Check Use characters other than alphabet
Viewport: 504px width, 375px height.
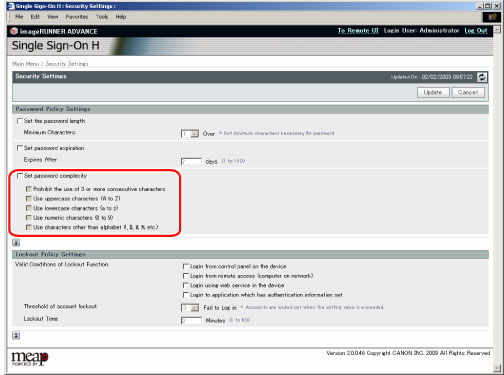(29, 227)
